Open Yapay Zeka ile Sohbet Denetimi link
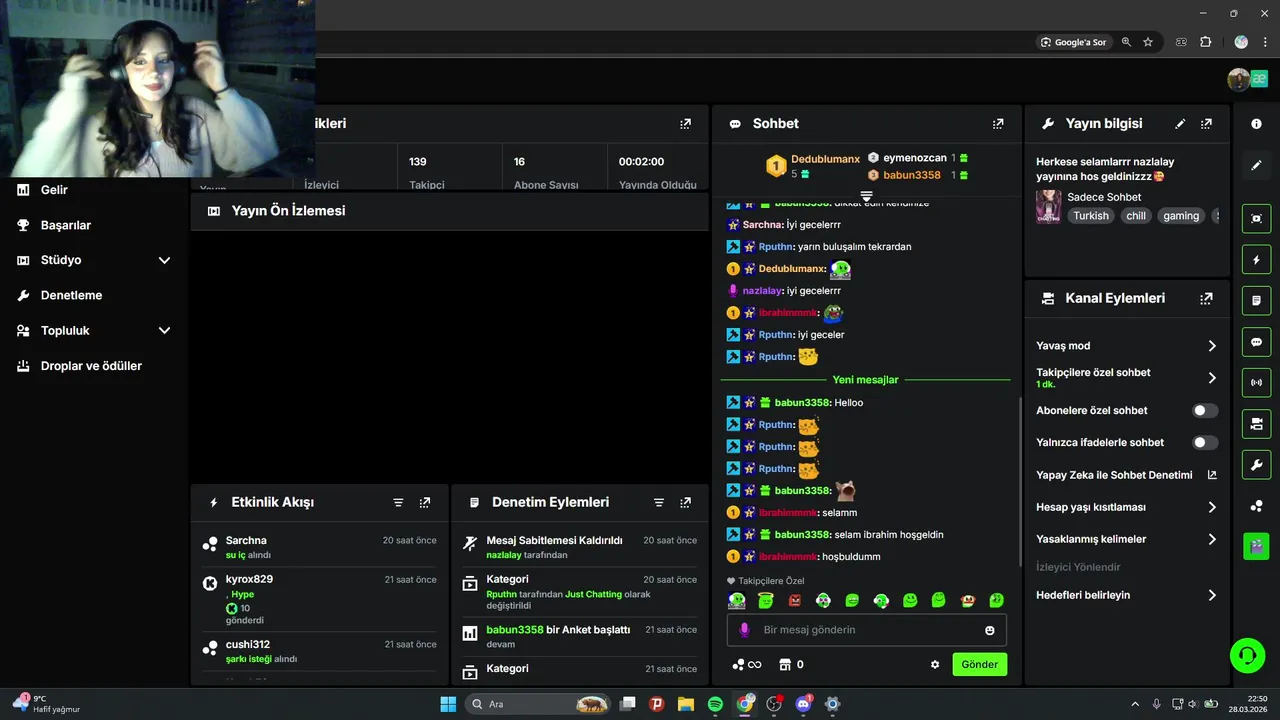This screenshot has height=720, width=1280. [1126, 475]
